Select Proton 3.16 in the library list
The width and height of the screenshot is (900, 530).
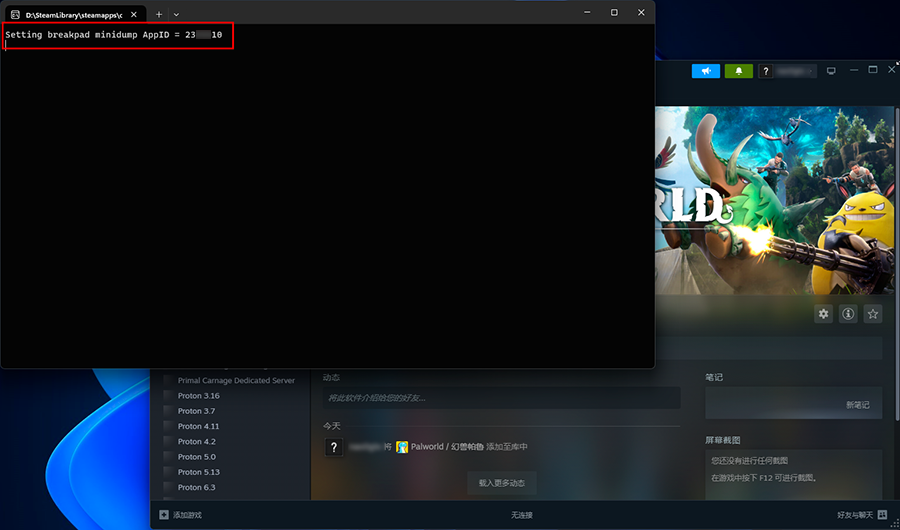tap(199, 396)
